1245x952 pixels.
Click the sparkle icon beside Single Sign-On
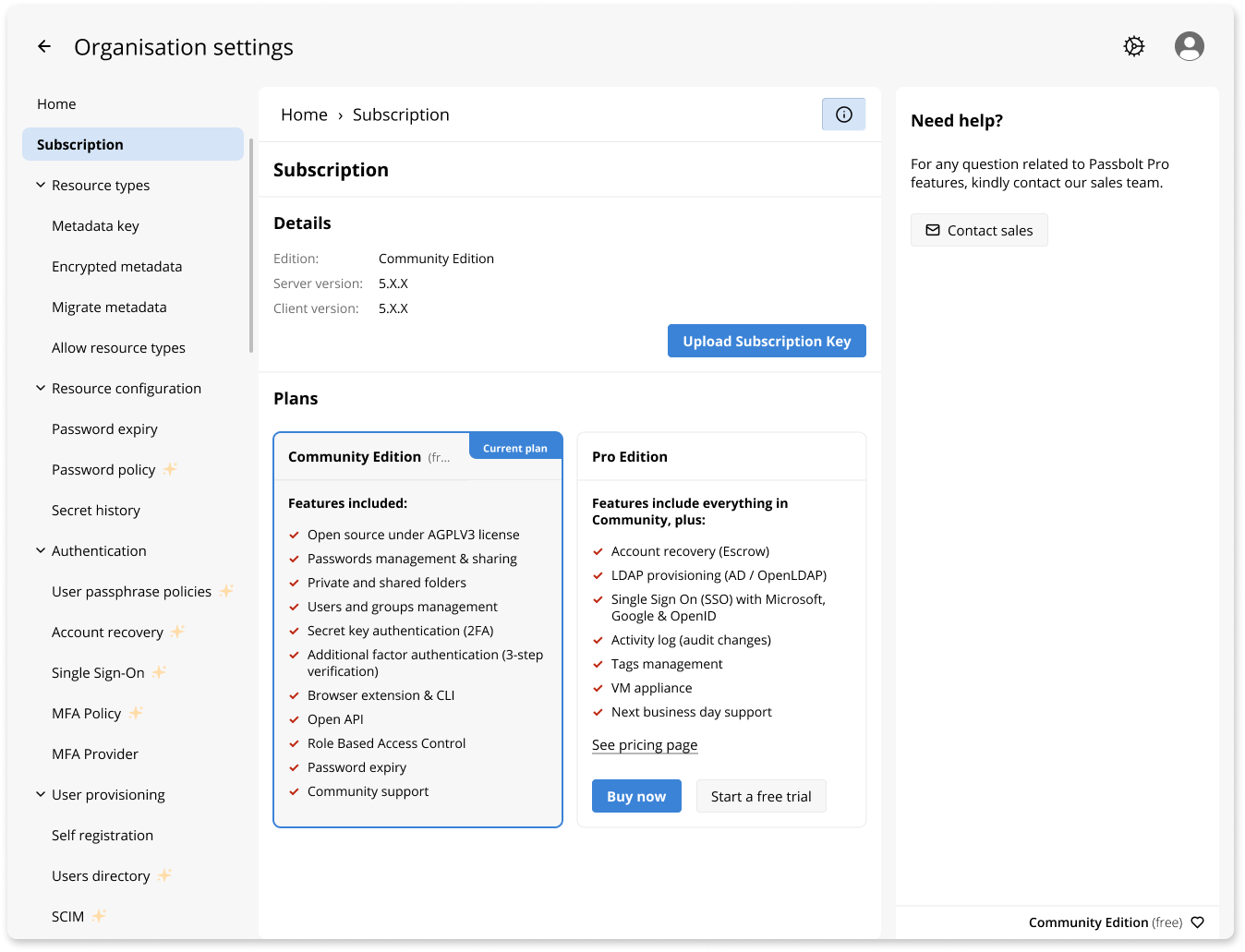(159, 672)
